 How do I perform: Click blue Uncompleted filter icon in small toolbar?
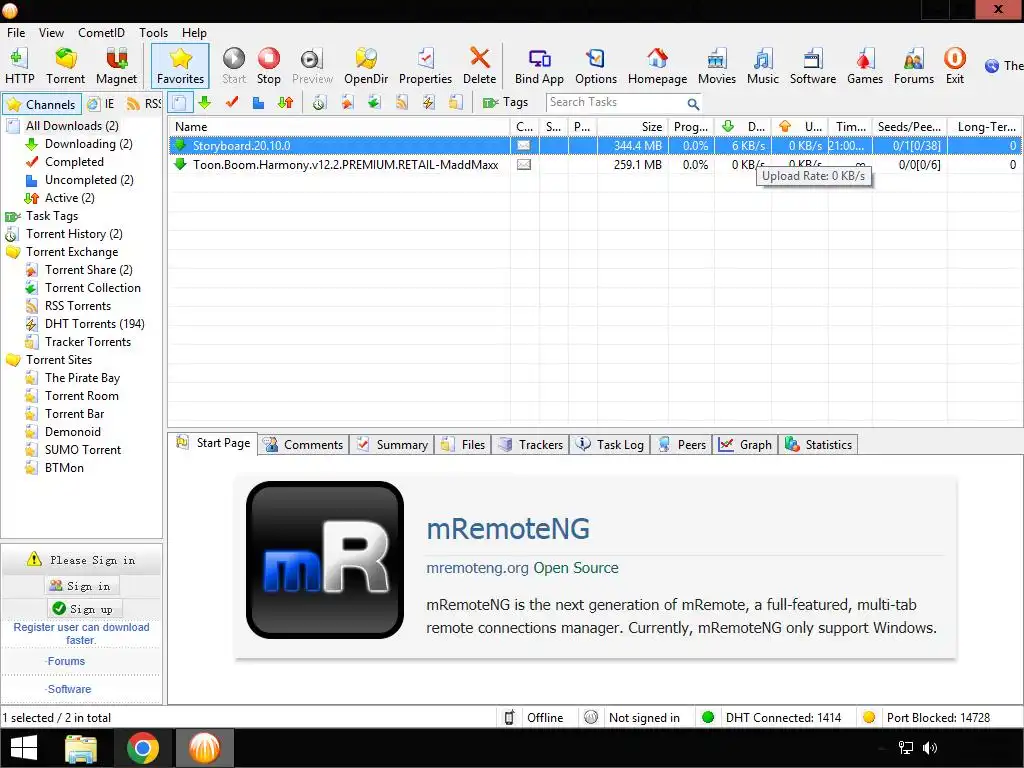click(258, 103)
